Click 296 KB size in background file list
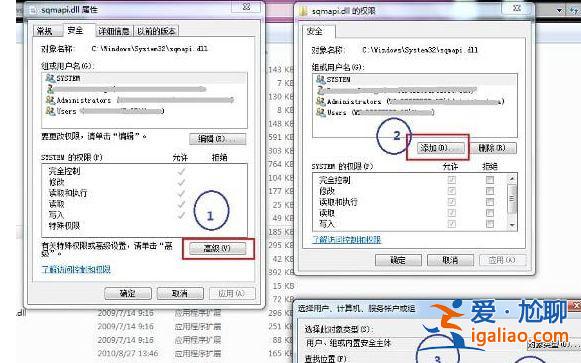 pos(280,313)
